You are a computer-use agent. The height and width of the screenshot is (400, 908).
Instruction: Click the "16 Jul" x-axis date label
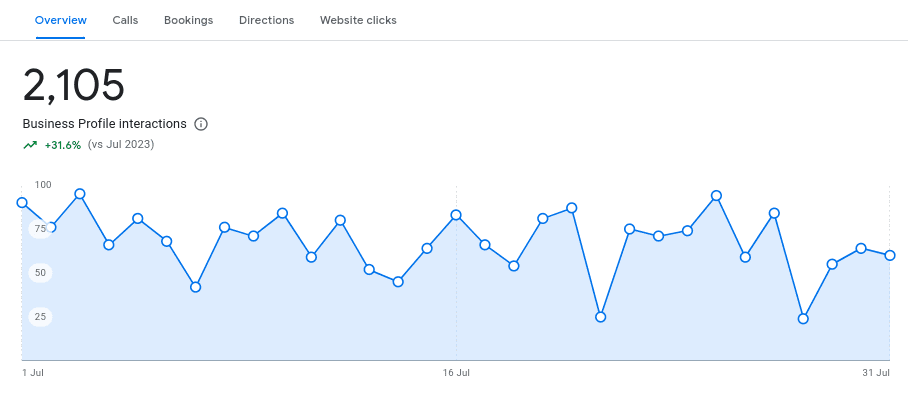(x=456, y=373)
